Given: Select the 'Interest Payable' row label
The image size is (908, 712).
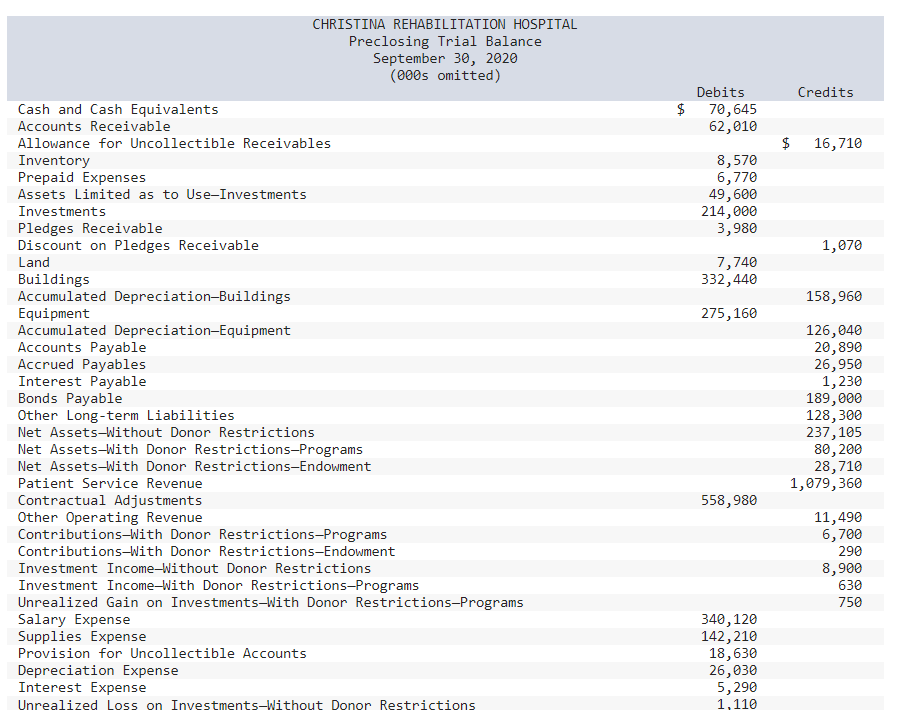Looking at the screenshot, I should tap(82, 381).
